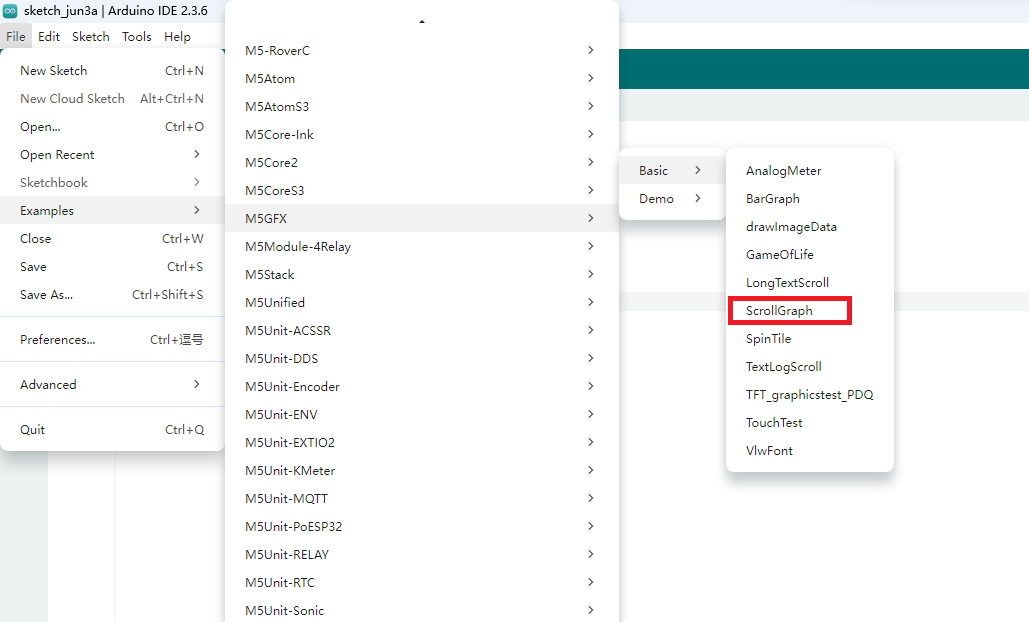Screen dimensions: 1029x622
Task: Select Save As... menu entry
Action: (x=112, y=295)
